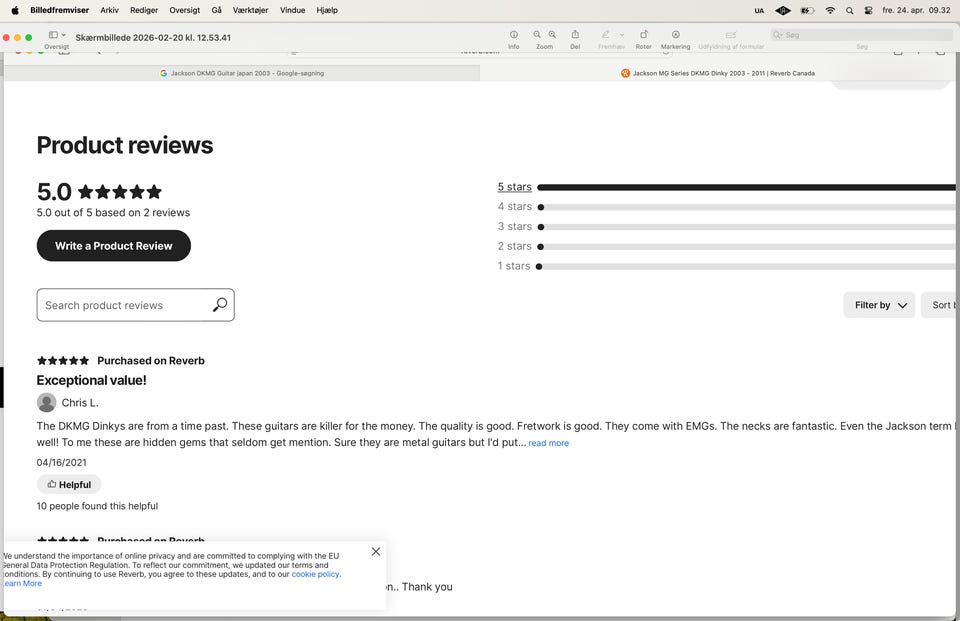This screenshot has height=621, width=960.
Task: Switch to Jackson DKMG Google-søgning tab
Action: tap(242, 73)
